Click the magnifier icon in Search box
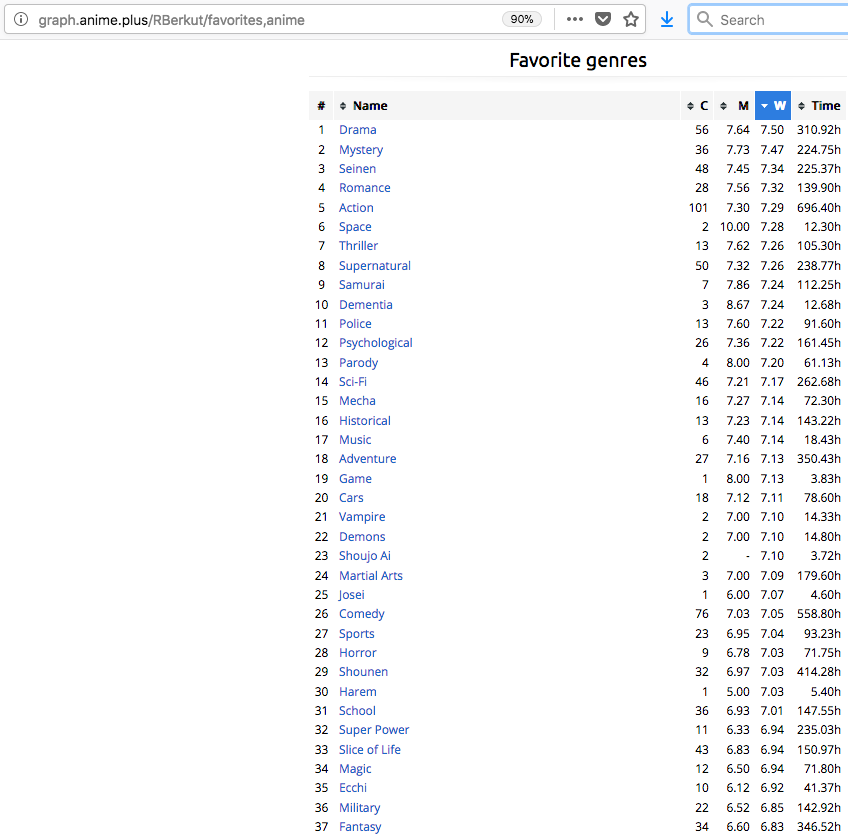Image resolution: width=848 pixels, height=837 pixels. [705, 19]
